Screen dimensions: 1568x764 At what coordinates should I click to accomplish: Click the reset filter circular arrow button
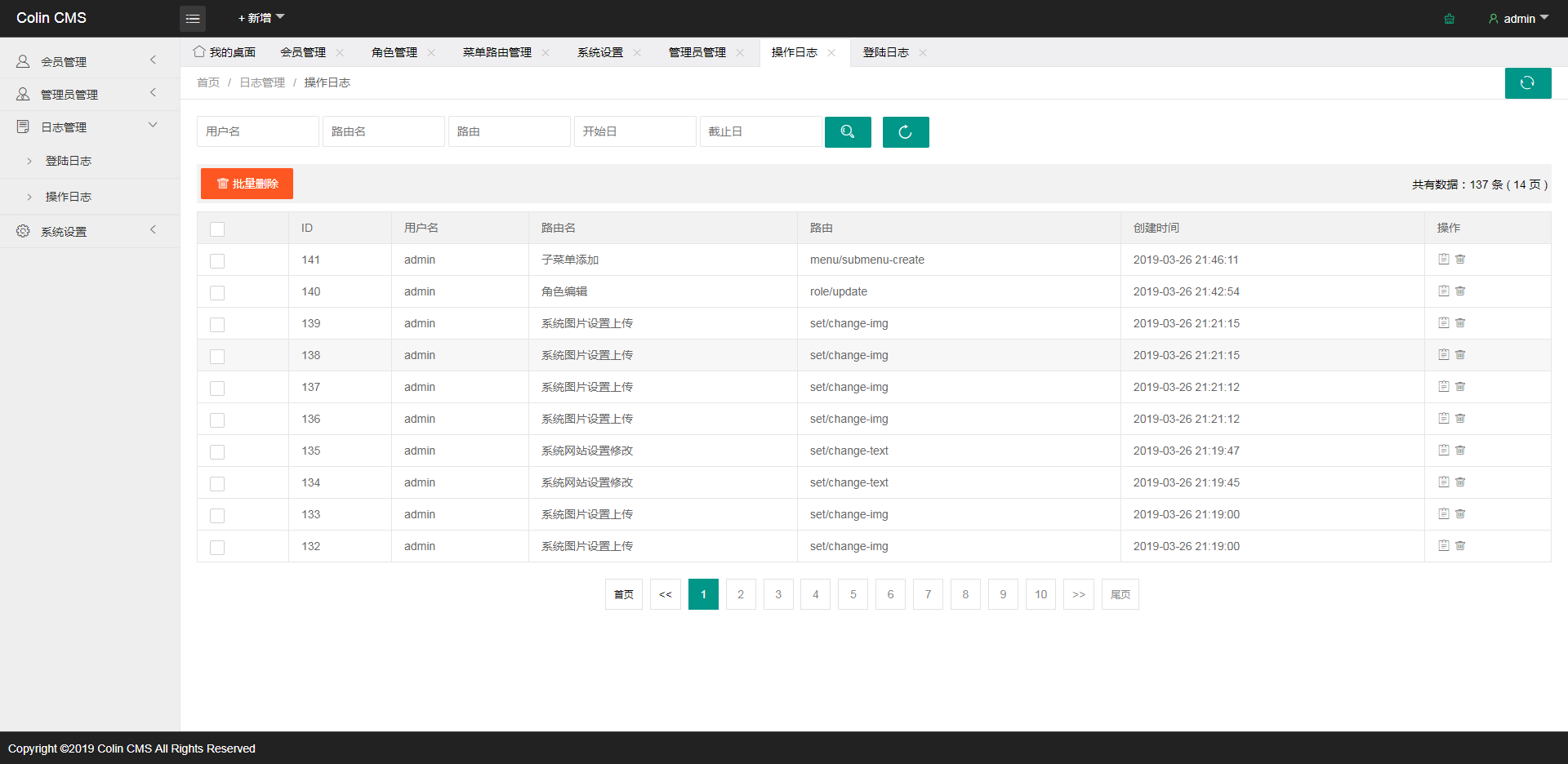tap(906, 131)
